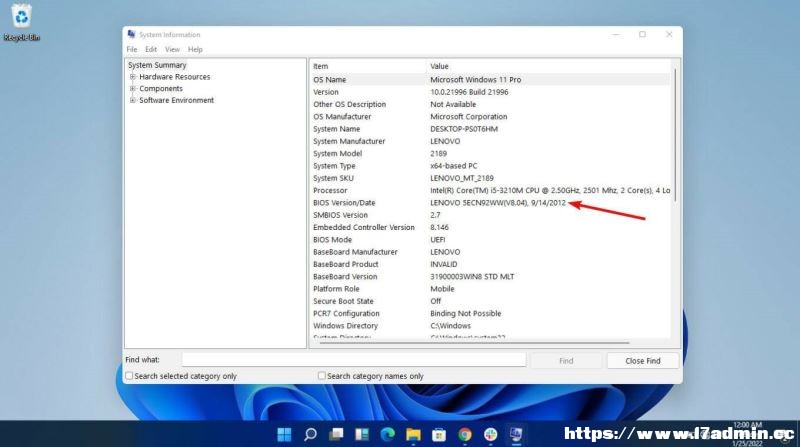The image size is (800, 447).
Task: Select the System Type row
Action: pos(490,166)
